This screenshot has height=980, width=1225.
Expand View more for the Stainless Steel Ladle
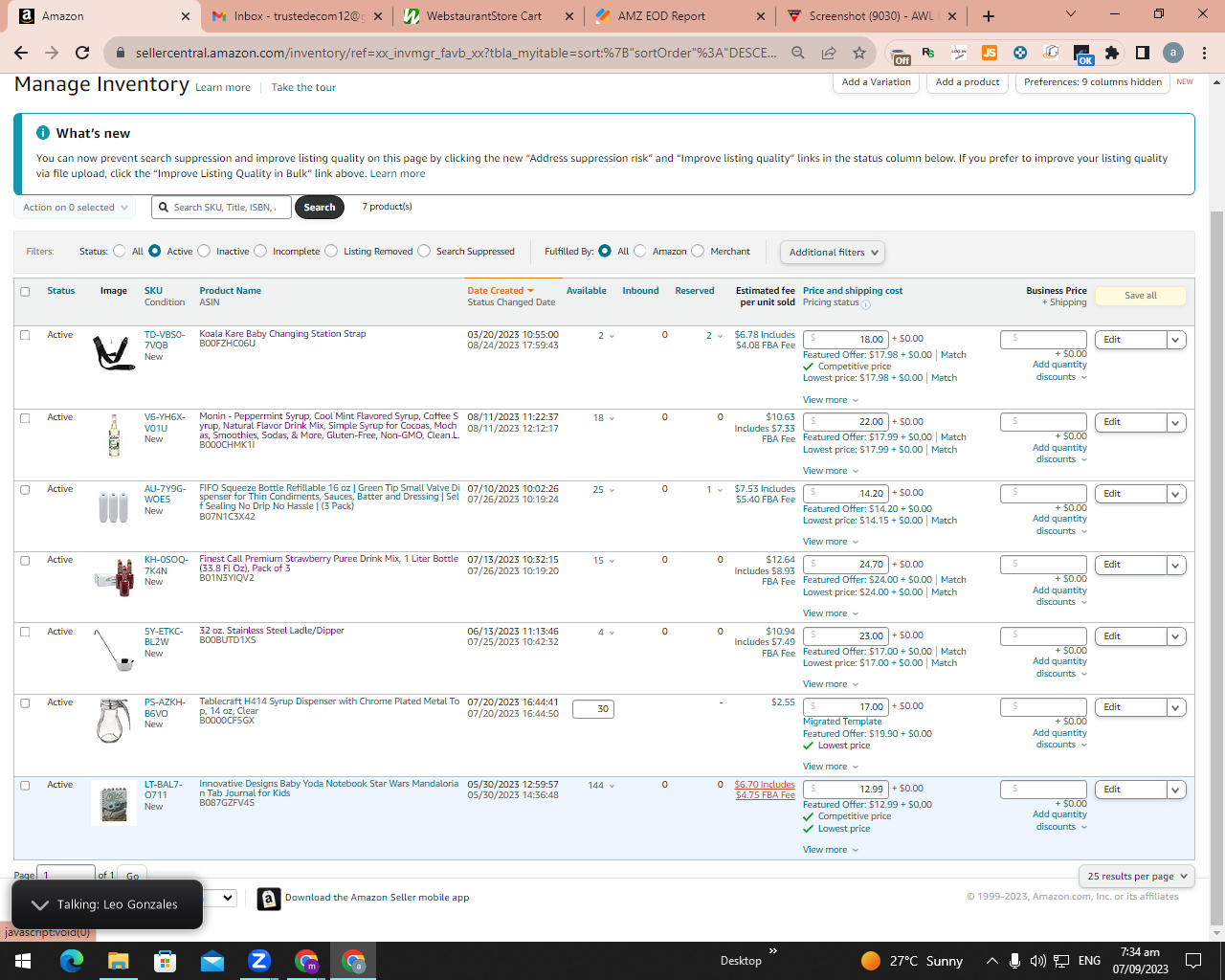tap(831, 684)
